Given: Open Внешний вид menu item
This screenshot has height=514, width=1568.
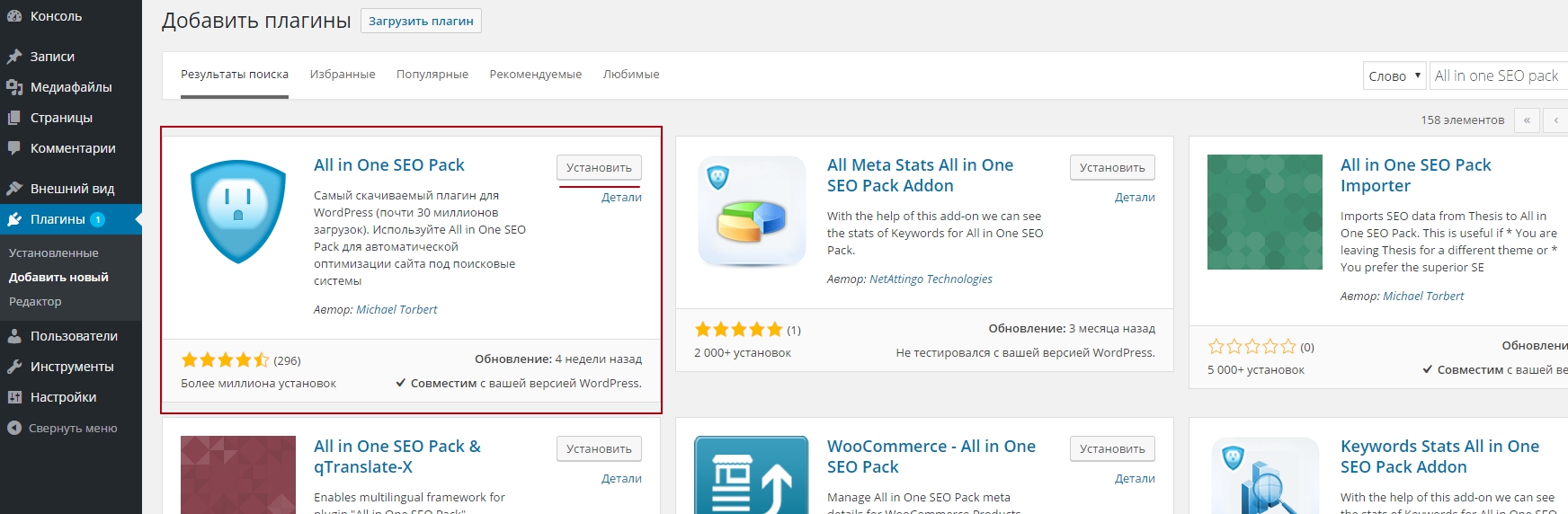Looking at the screenshot, I should point(71,189).
